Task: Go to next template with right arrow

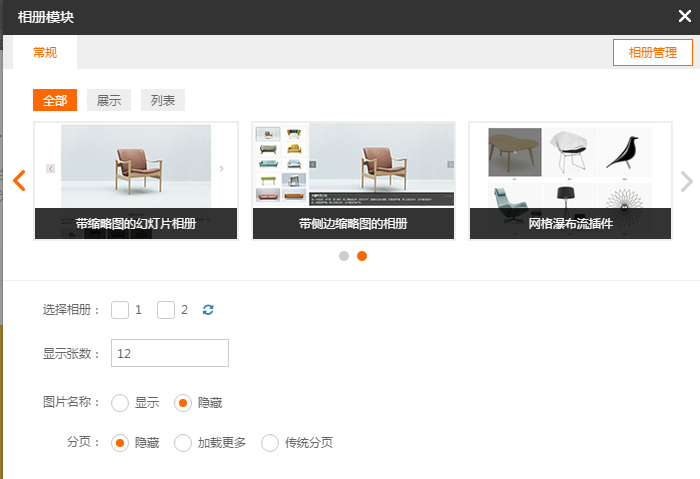Action: (686, 181)
